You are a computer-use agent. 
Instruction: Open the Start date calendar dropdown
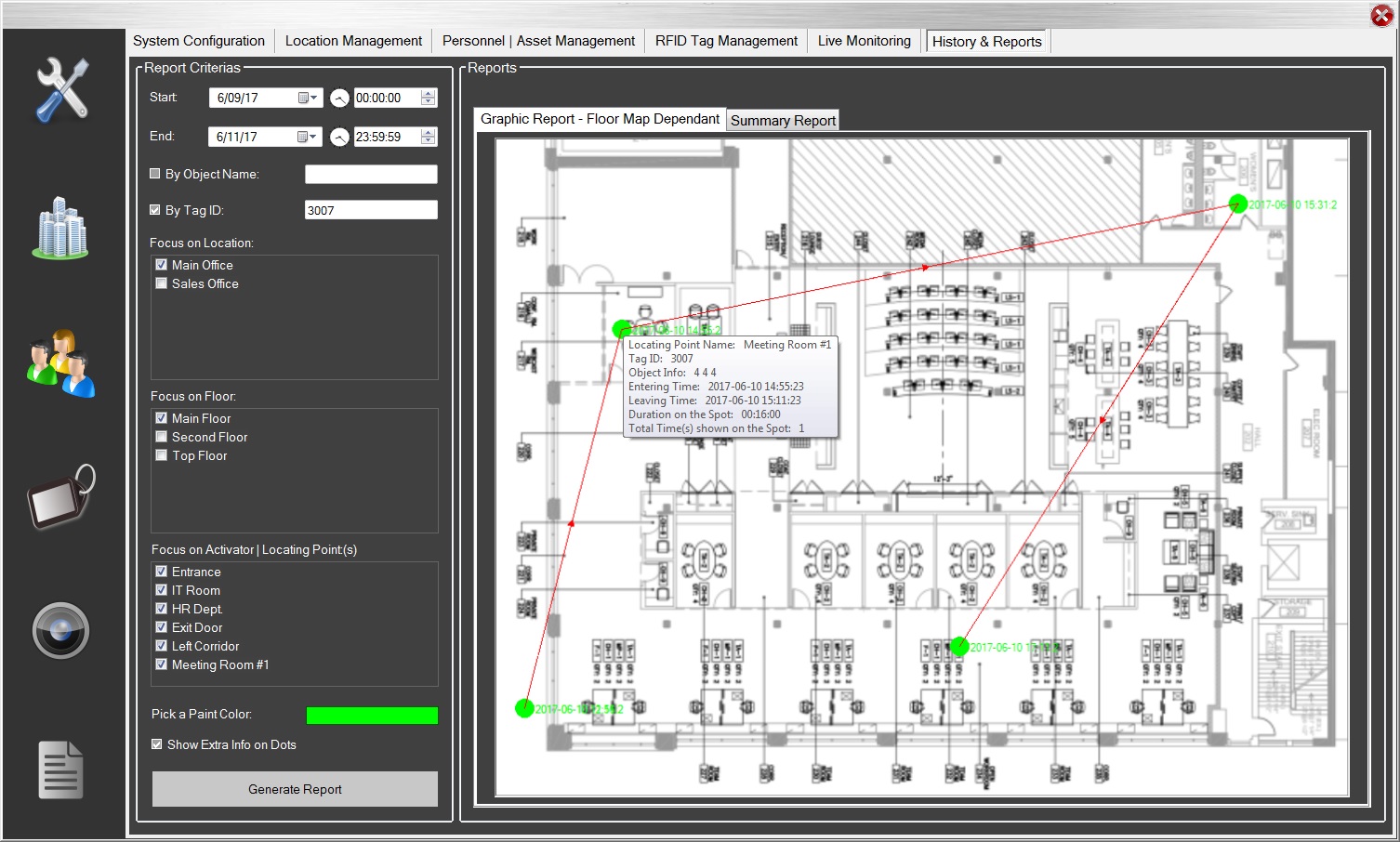pyautogui.click(x=308, y=98)
